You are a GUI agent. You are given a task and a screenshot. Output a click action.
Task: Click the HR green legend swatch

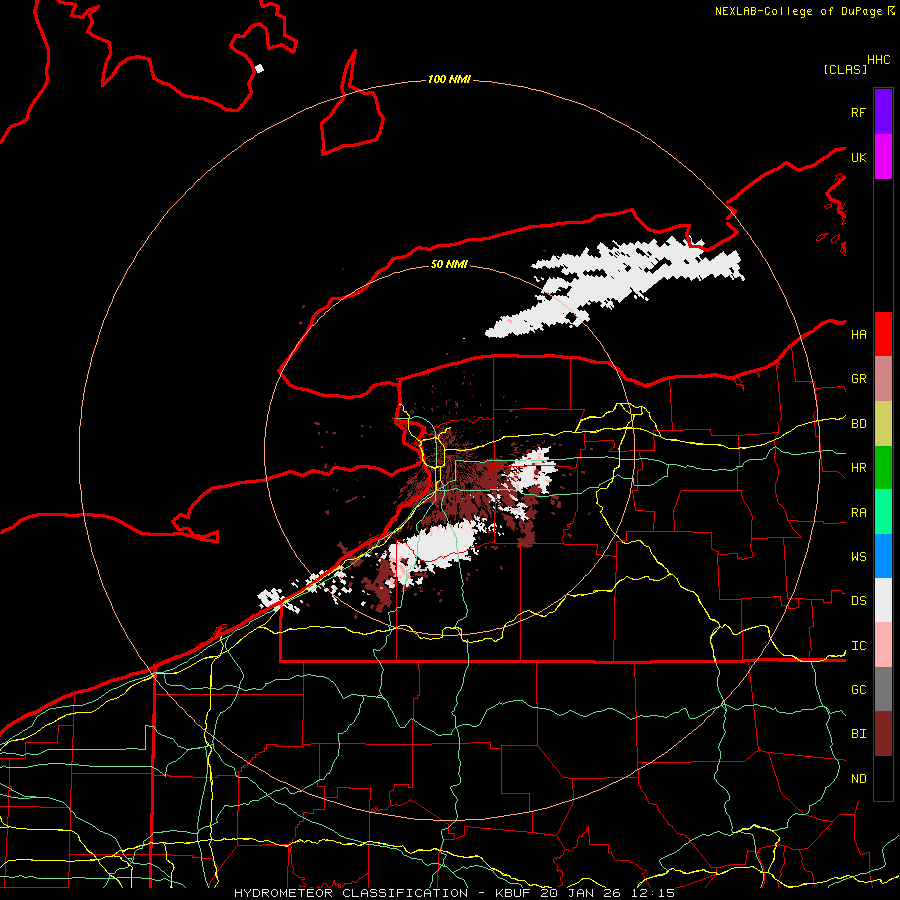point(883,467)
